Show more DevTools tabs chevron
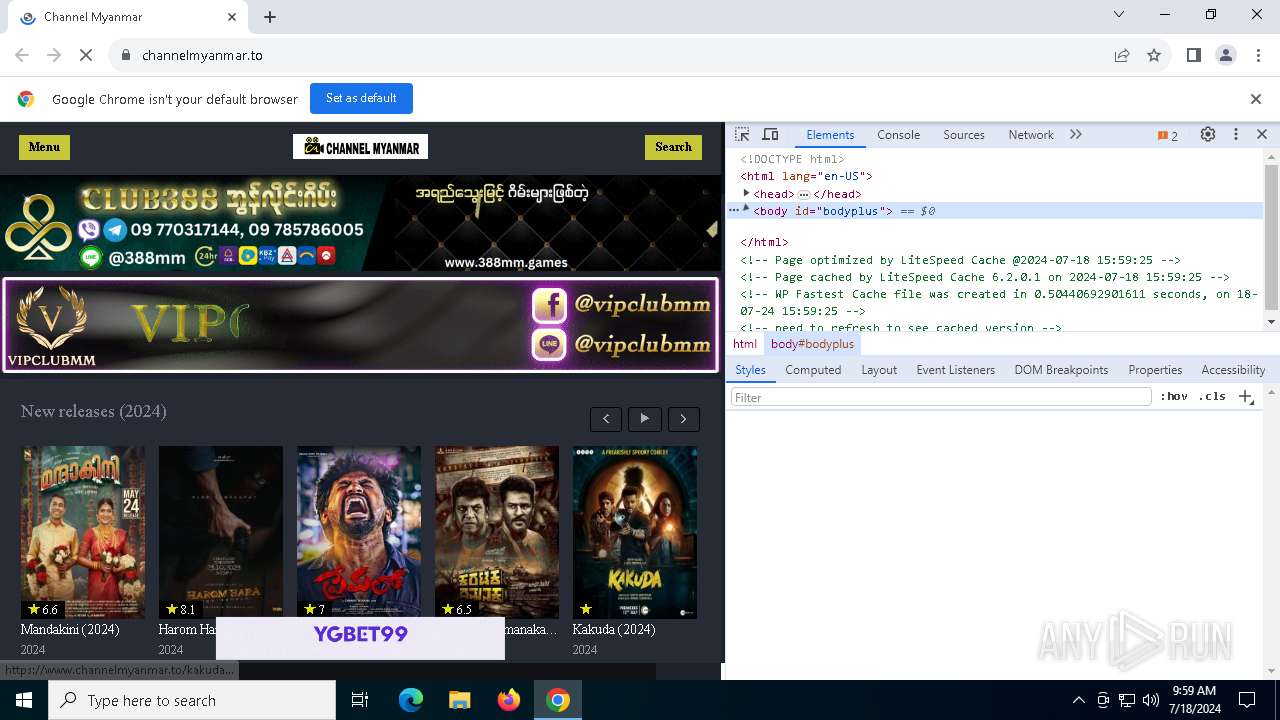 click(1076, 135)
